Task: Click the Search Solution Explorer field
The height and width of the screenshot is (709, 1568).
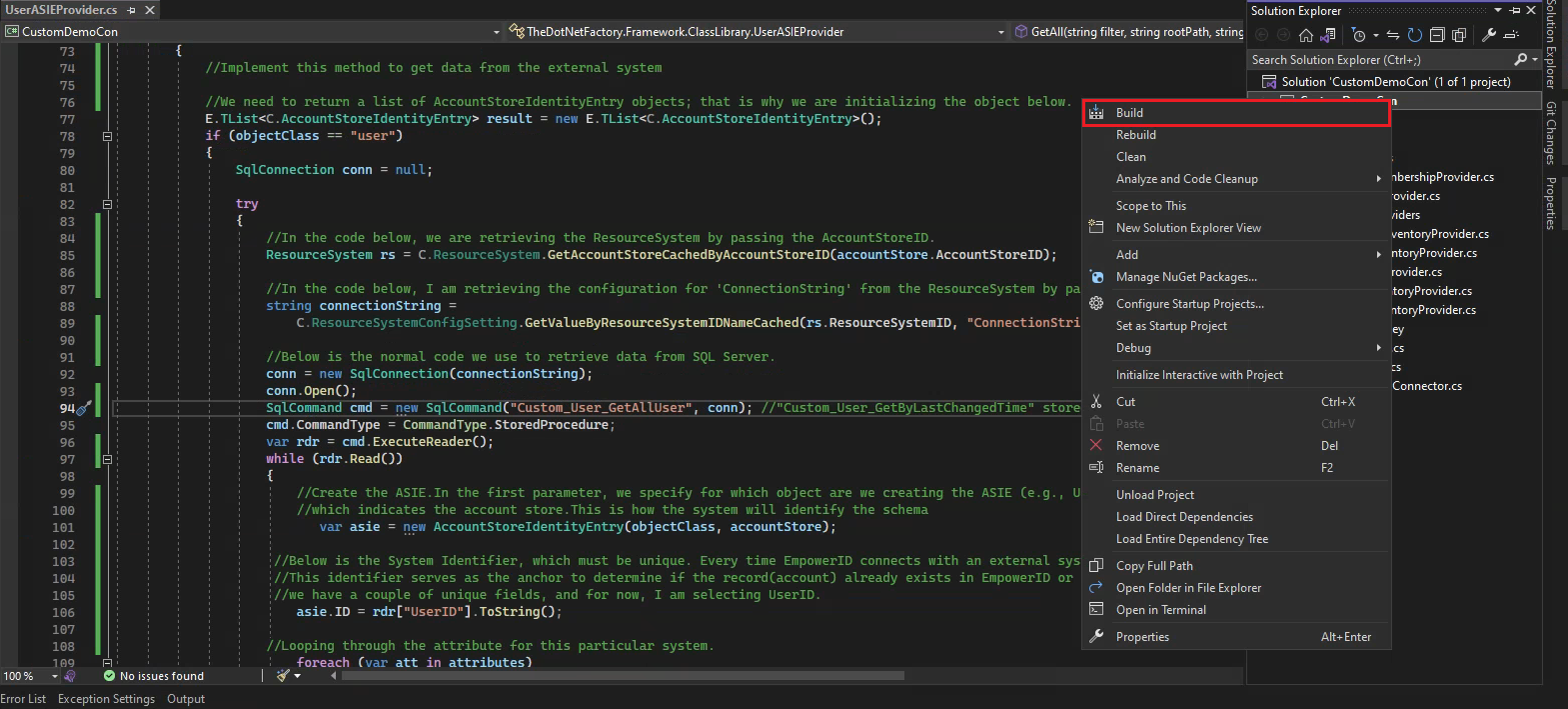Action: [x=1379, y=60]
